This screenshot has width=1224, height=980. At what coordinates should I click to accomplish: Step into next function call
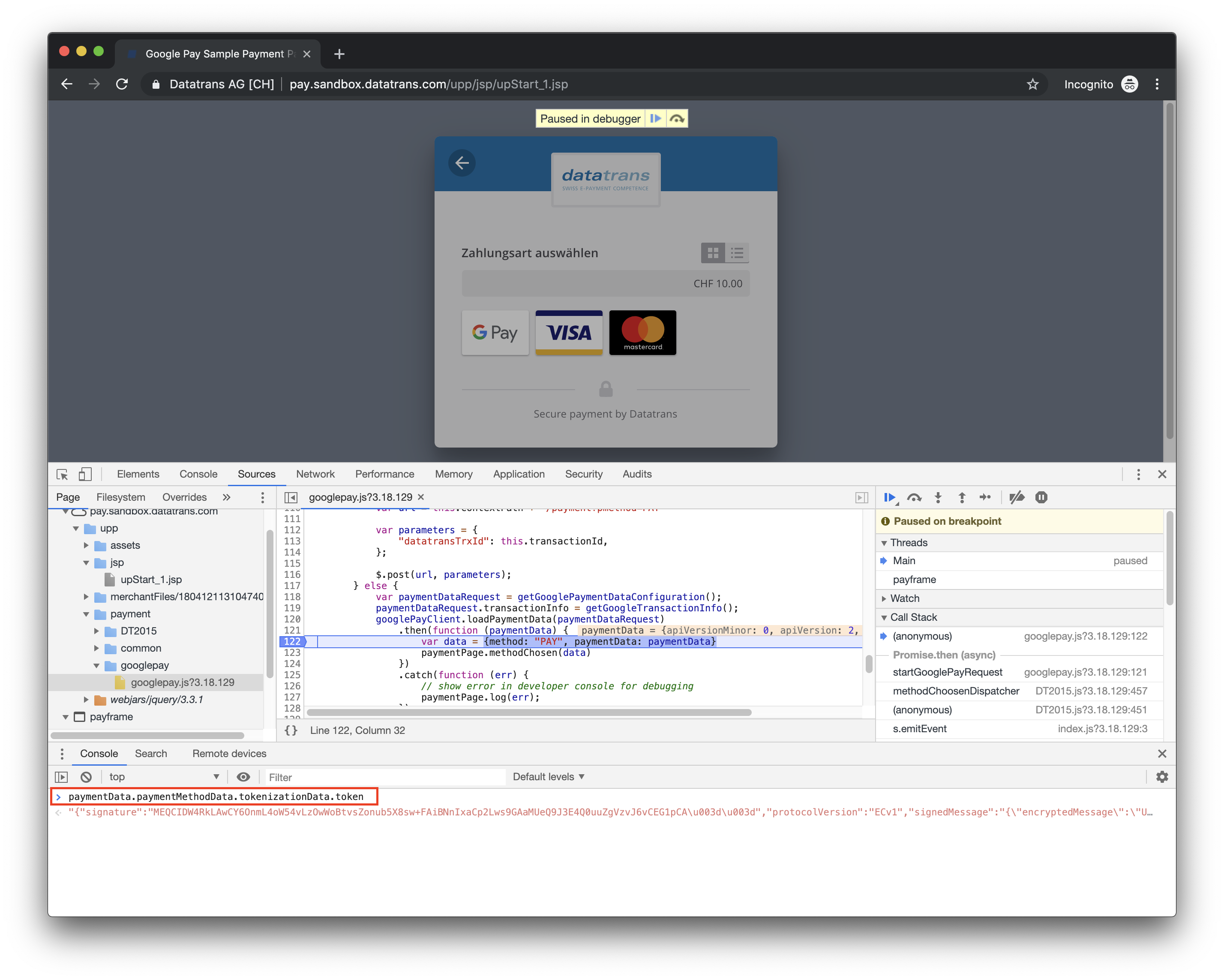click(939, 497)
